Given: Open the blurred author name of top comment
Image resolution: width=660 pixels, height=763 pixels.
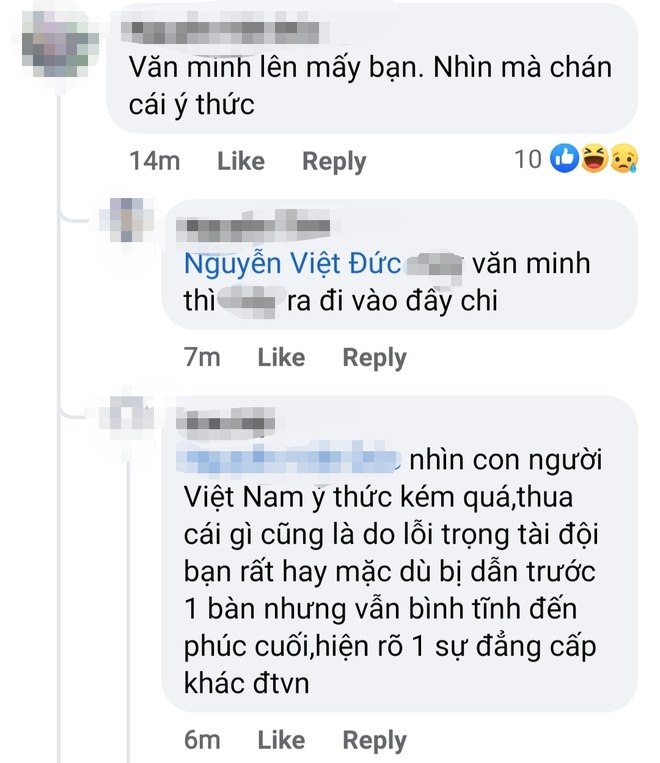Looking at the screenshot, I should (225, 31).
